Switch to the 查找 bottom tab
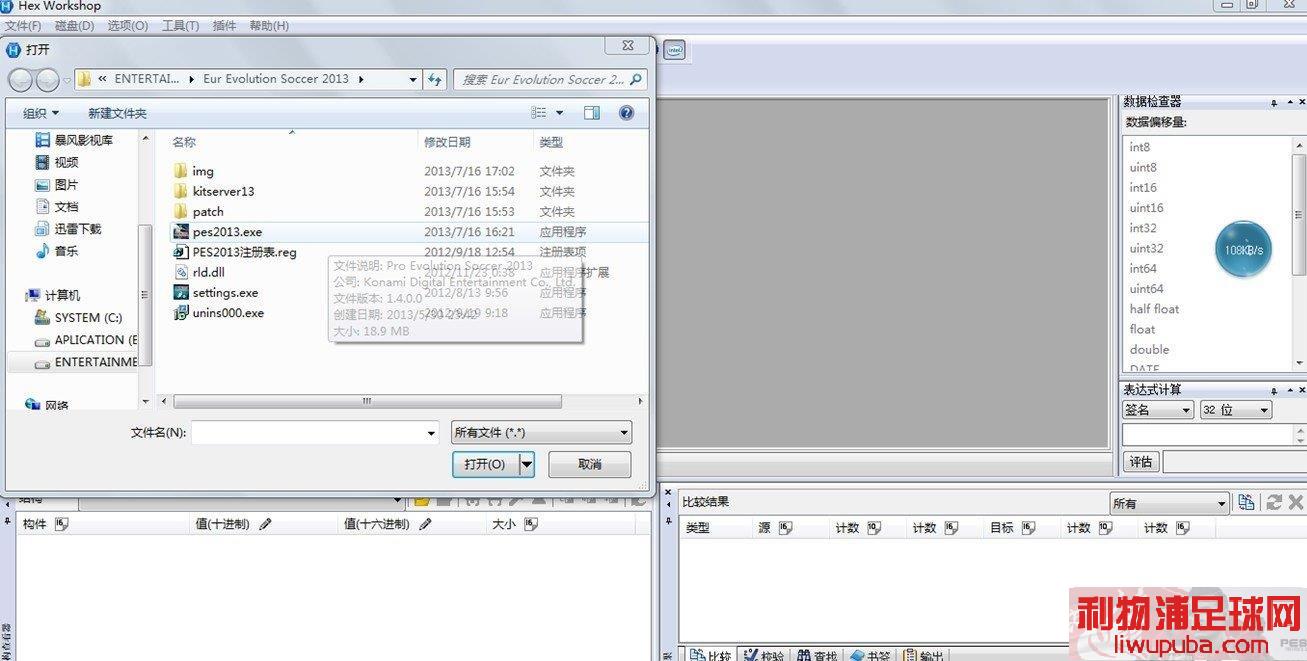 816,655
